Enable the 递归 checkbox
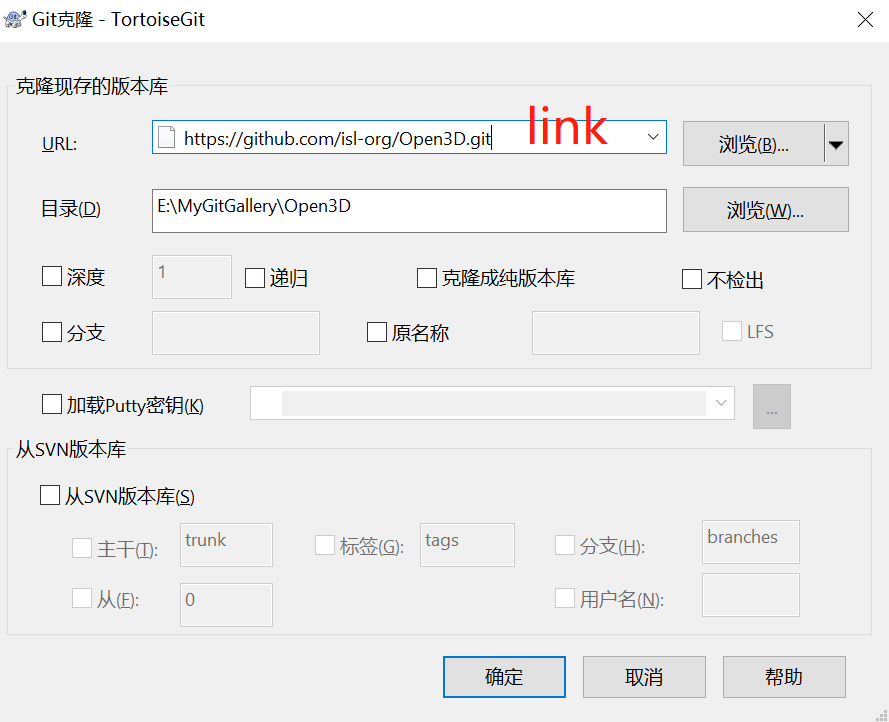Image resolution: width=889 pixels, height=722 pixels. click(x=254, y=277)
